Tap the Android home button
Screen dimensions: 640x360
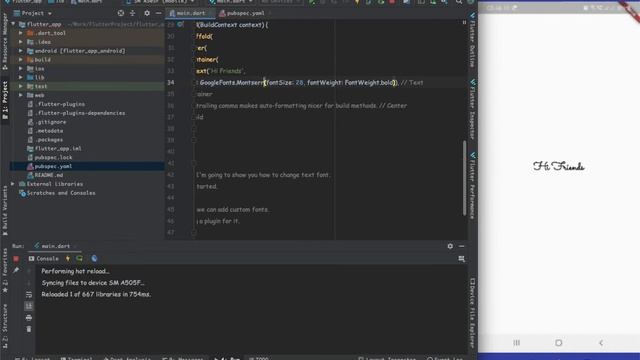click(x=559, y=343)
